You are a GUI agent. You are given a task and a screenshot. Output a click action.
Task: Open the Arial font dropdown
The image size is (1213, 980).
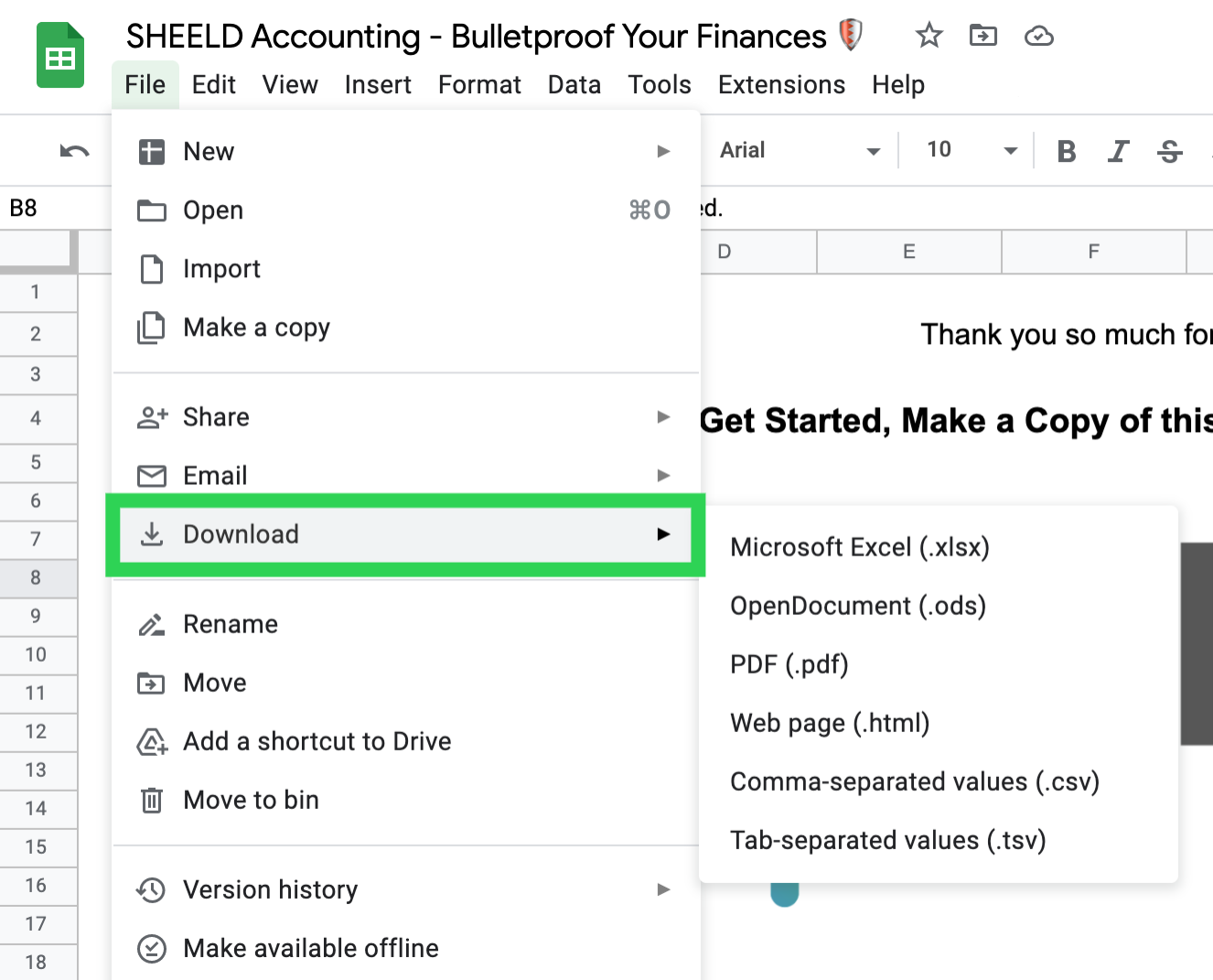(799, 151)
